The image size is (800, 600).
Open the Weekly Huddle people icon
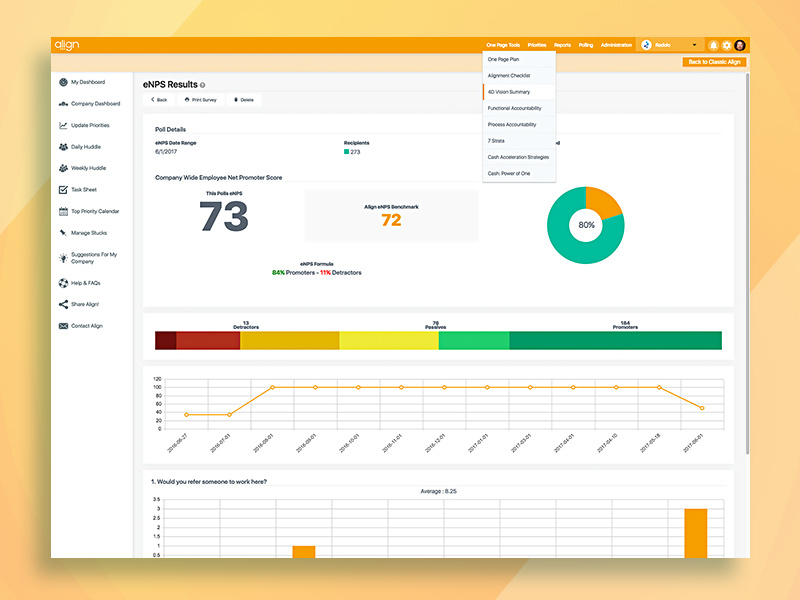point(63,168)
